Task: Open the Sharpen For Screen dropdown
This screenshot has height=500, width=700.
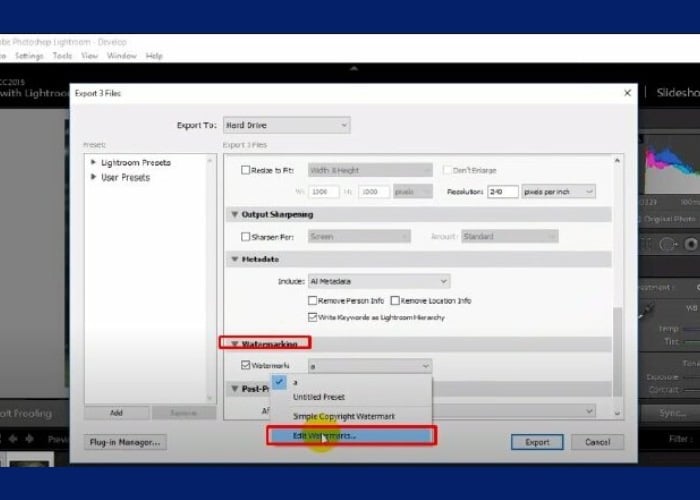Action: tap(359, 237)
